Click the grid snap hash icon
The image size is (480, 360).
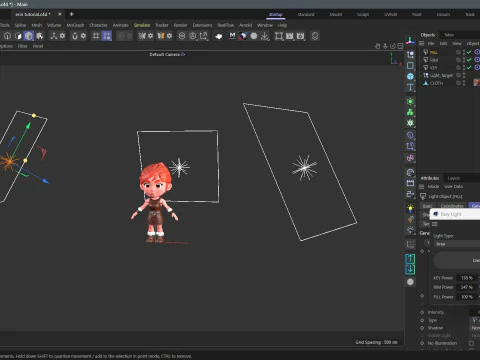(x=96, y=36)
